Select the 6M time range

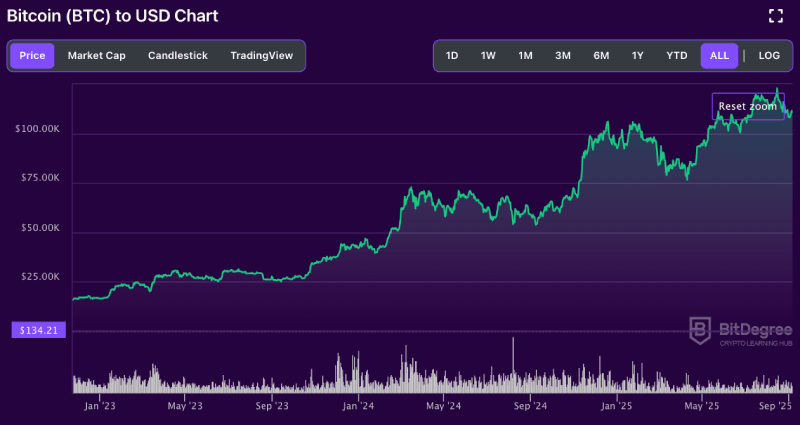601,56
